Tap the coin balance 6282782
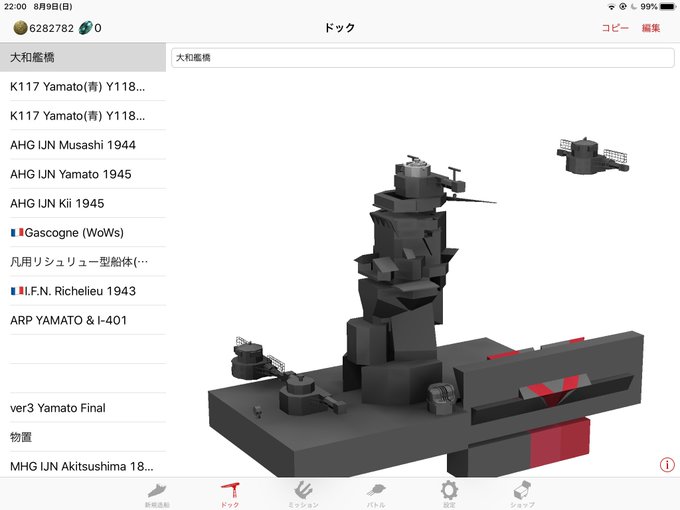Image resolution: width=680 pixels, height=510 pixels. (52, 28)
